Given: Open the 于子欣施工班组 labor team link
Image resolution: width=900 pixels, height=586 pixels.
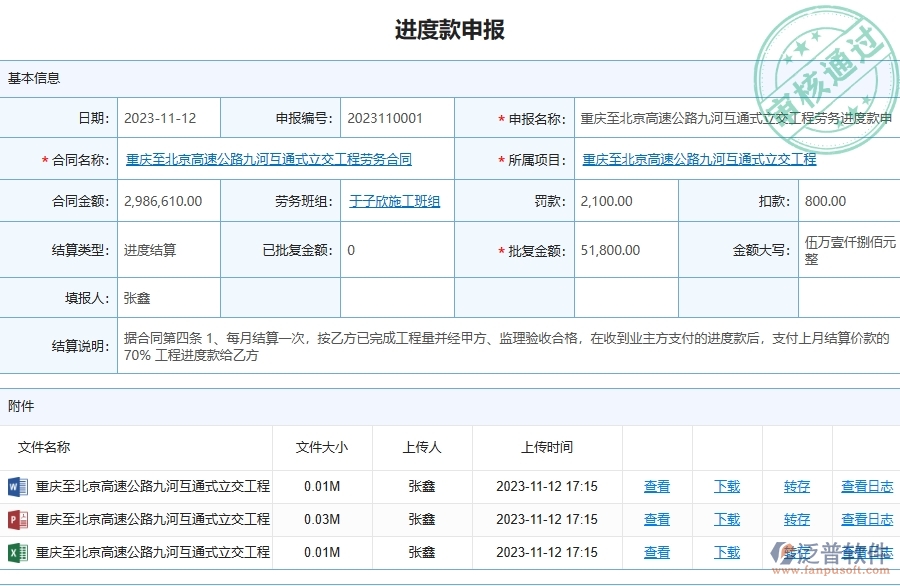Looking at the screenshot, I should (394, 200).
